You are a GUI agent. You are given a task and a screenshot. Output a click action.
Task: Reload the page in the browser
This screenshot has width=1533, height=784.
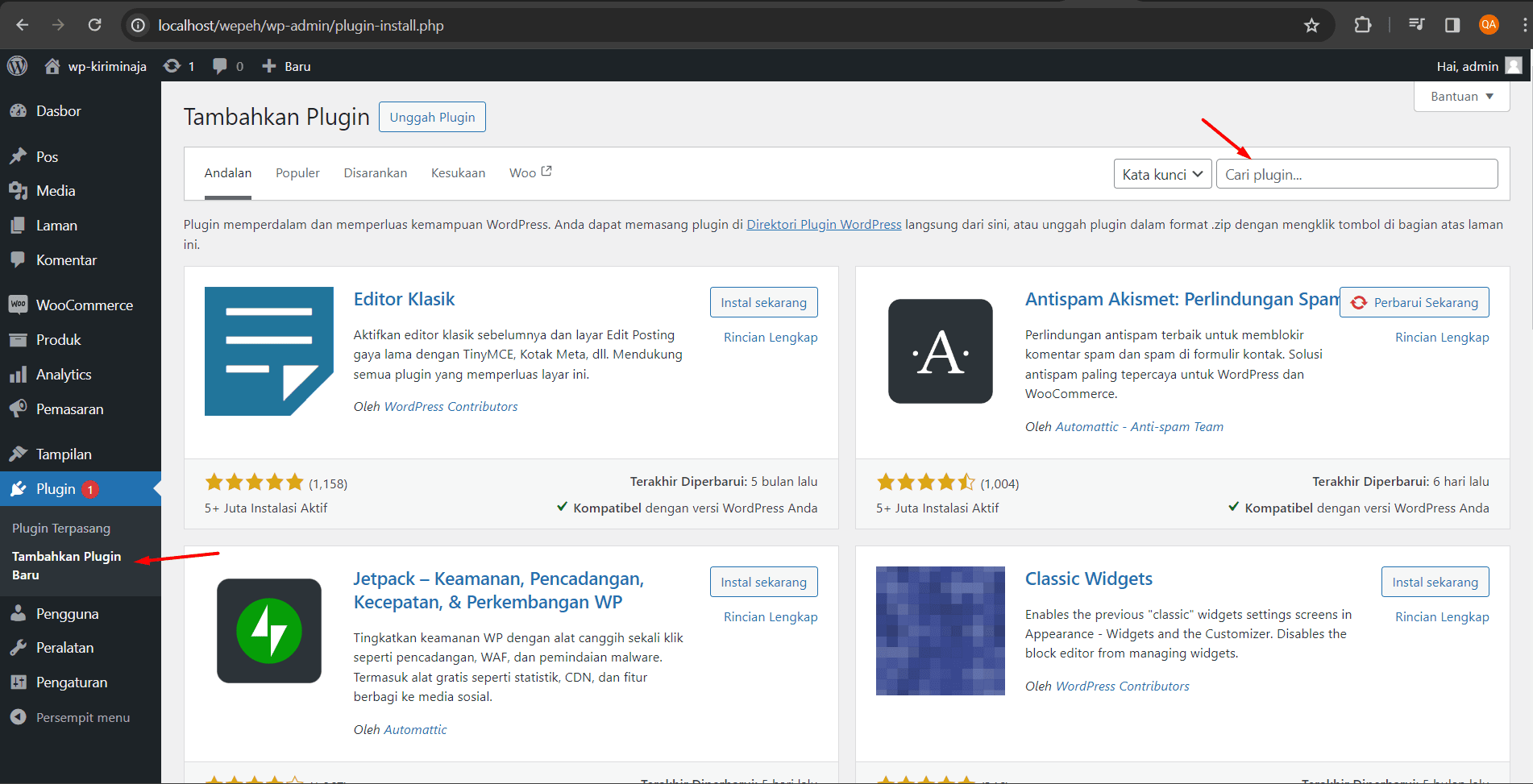(94, 25)
